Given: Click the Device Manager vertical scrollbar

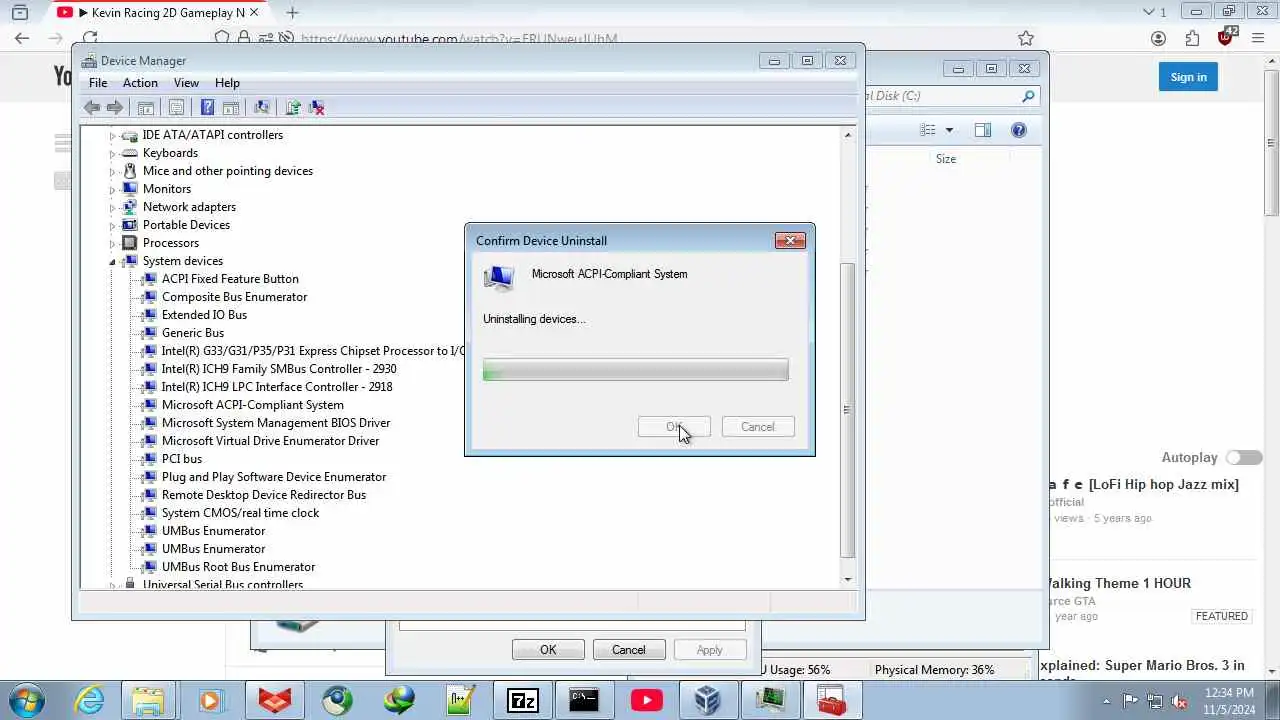Looking at the screenshot, I should tap(848, 409).
